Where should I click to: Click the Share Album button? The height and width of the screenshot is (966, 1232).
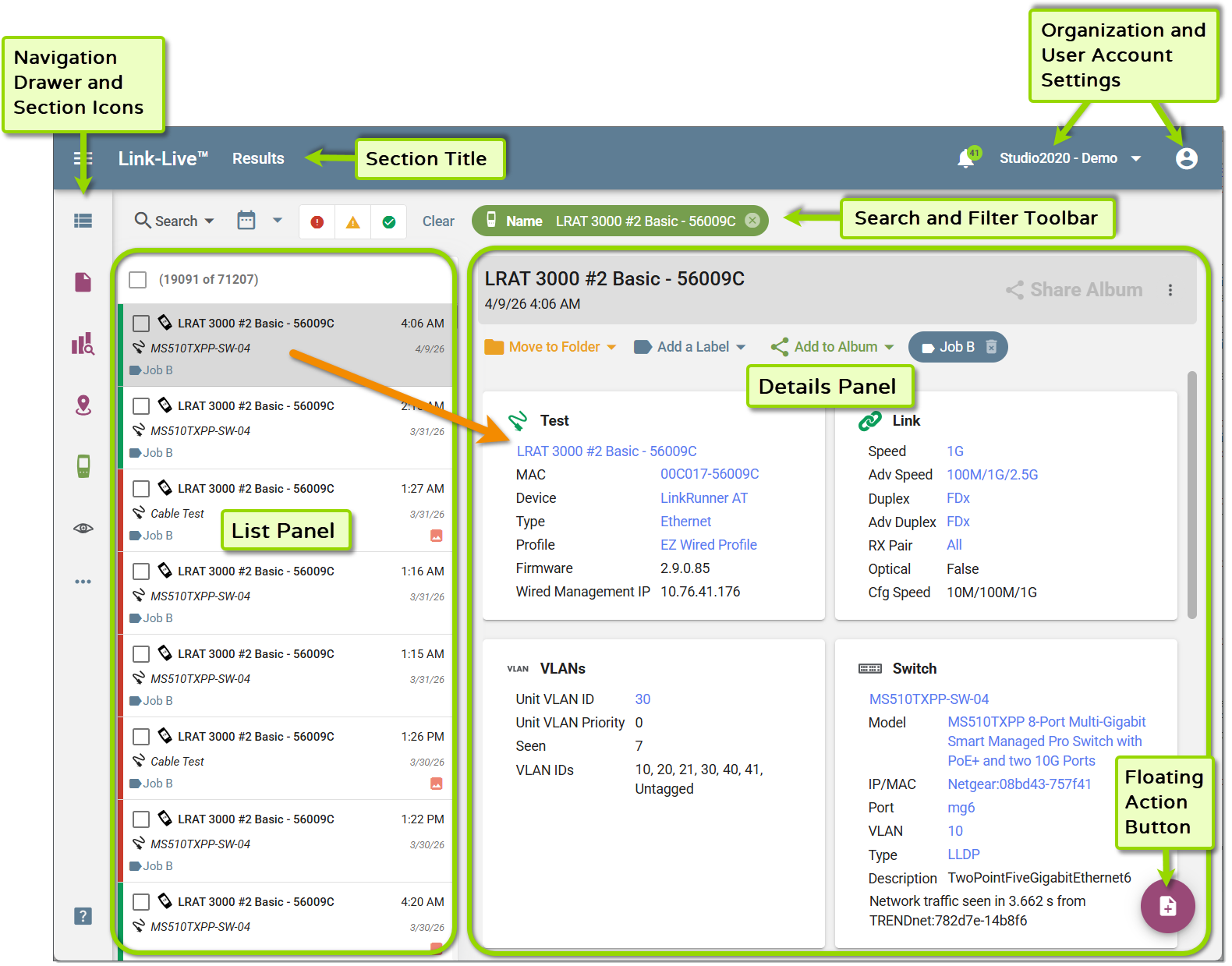pyautogui.click(x=1074, y=290)
